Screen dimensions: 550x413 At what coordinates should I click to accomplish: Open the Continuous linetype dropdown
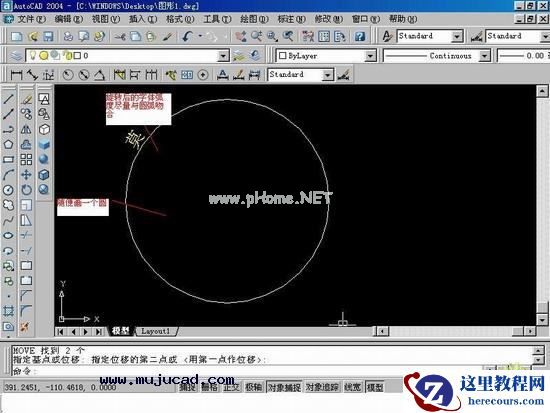coord(484,56)
